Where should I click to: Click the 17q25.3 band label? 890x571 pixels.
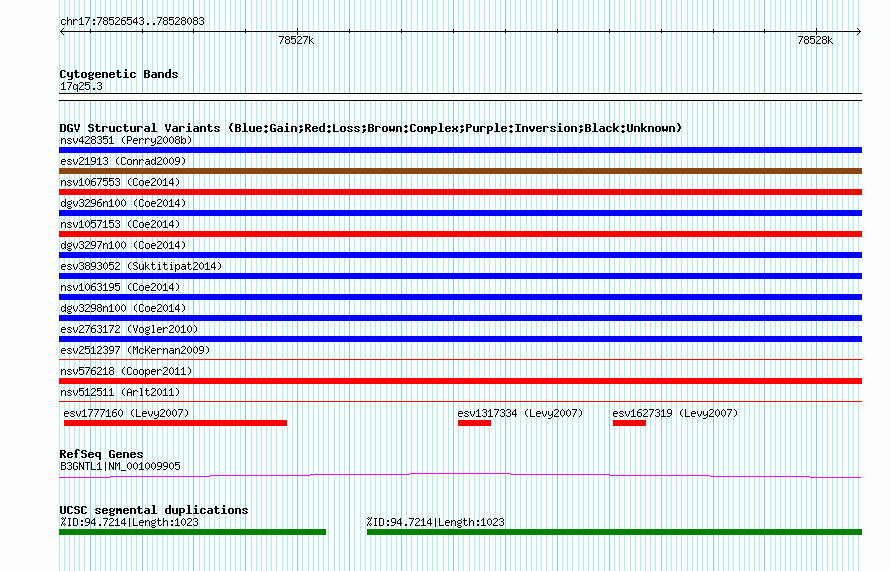click(x=81, y=86)
